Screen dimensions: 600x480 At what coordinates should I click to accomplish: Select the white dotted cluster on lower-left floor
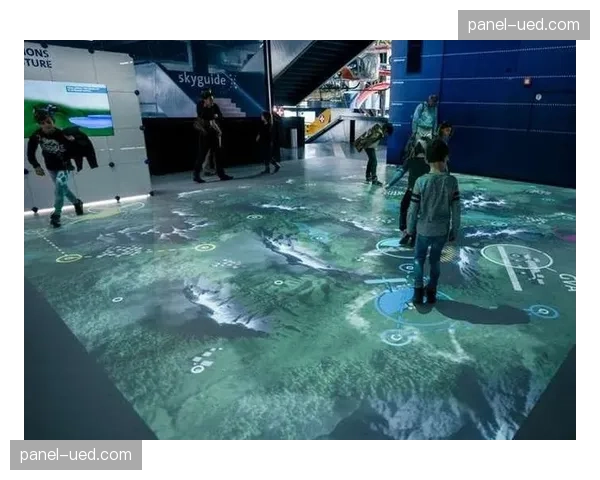pyautogui.click(x=203, y=361)
